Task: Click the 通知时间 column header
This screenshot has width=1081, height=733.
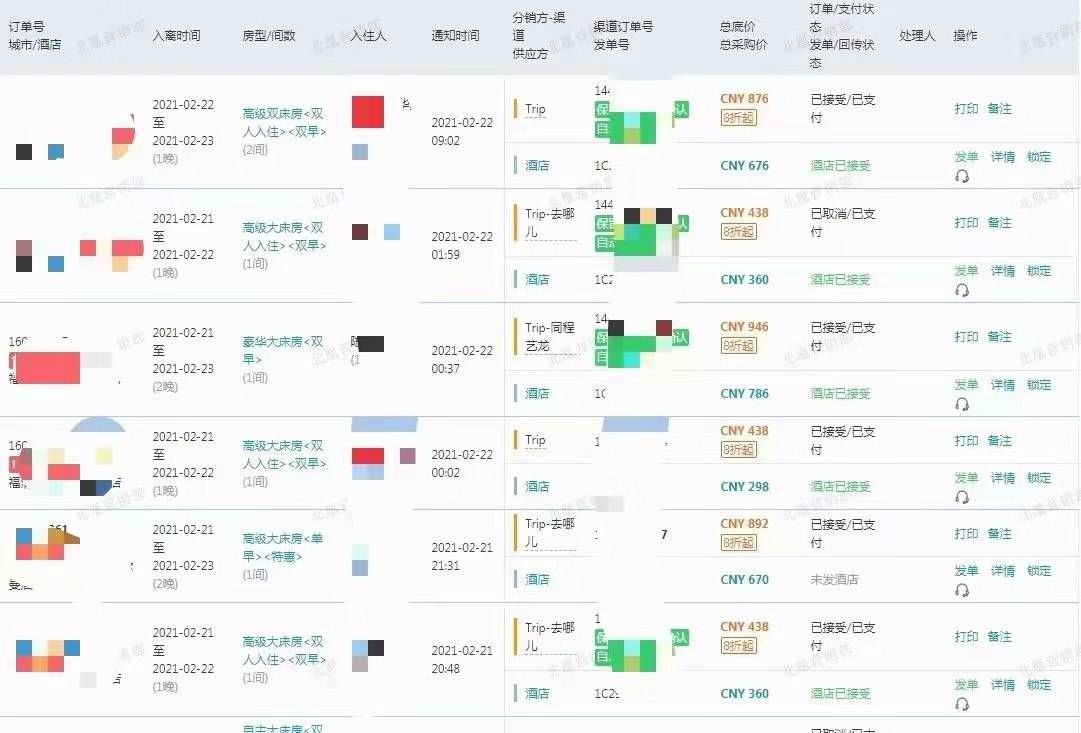Action: [455, 36]
